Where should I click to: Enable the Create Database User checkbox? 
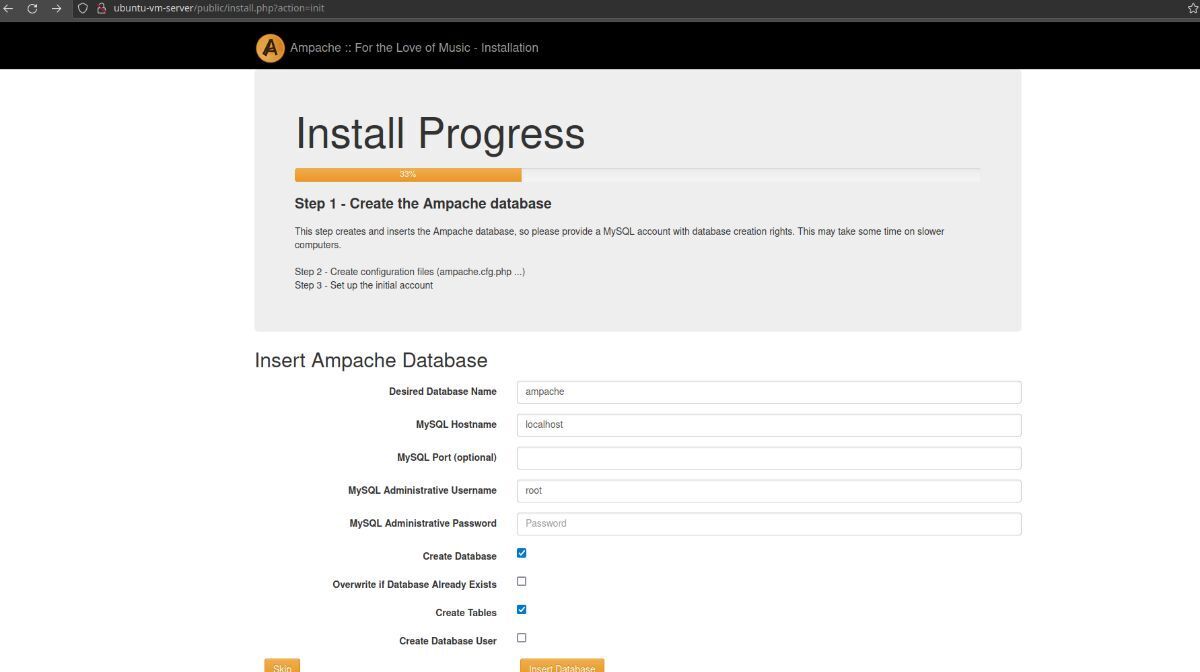coord(521,637)
